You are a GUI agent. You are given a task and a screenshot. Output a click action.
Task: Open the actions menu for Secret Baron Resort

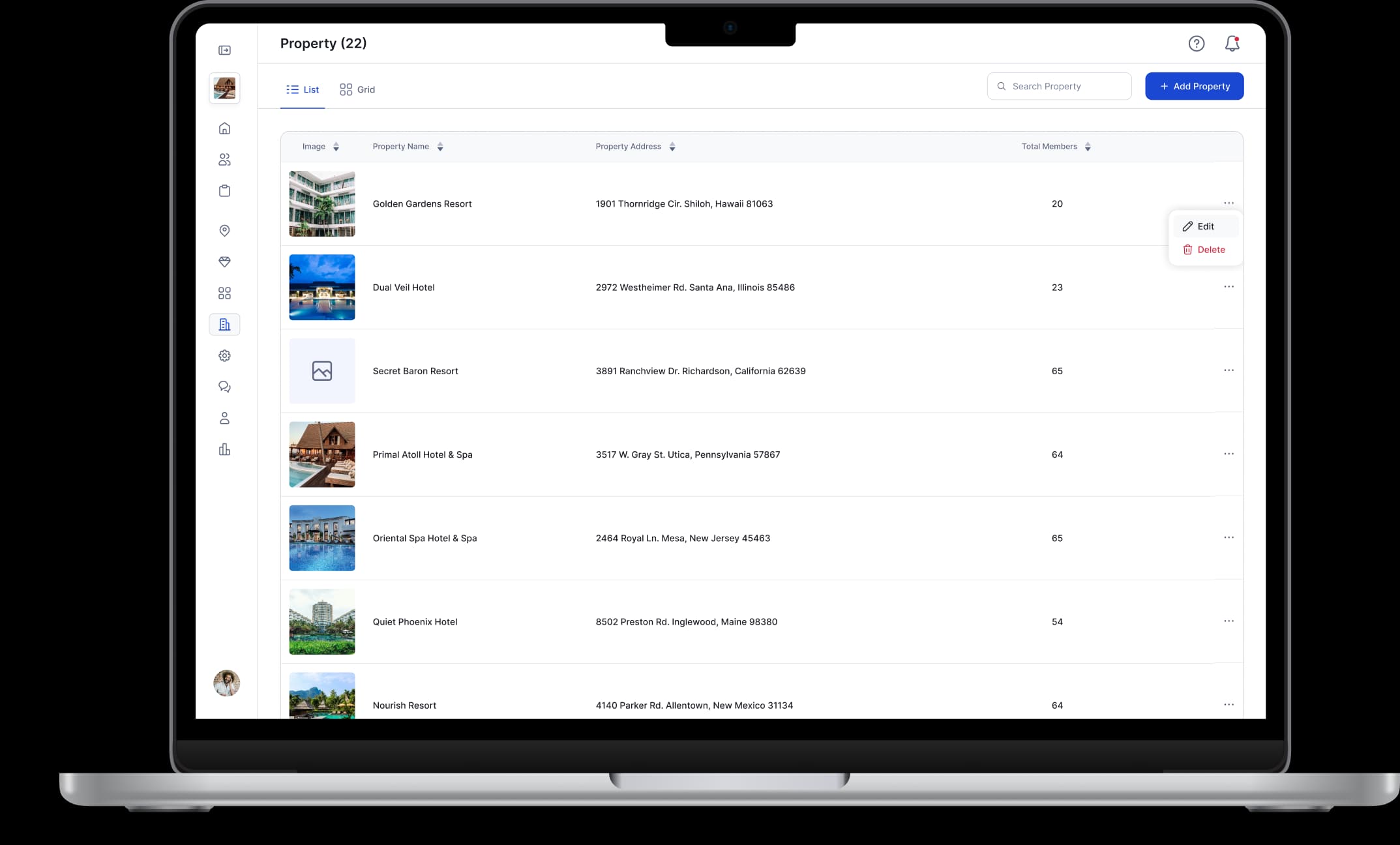[1229, 370]
